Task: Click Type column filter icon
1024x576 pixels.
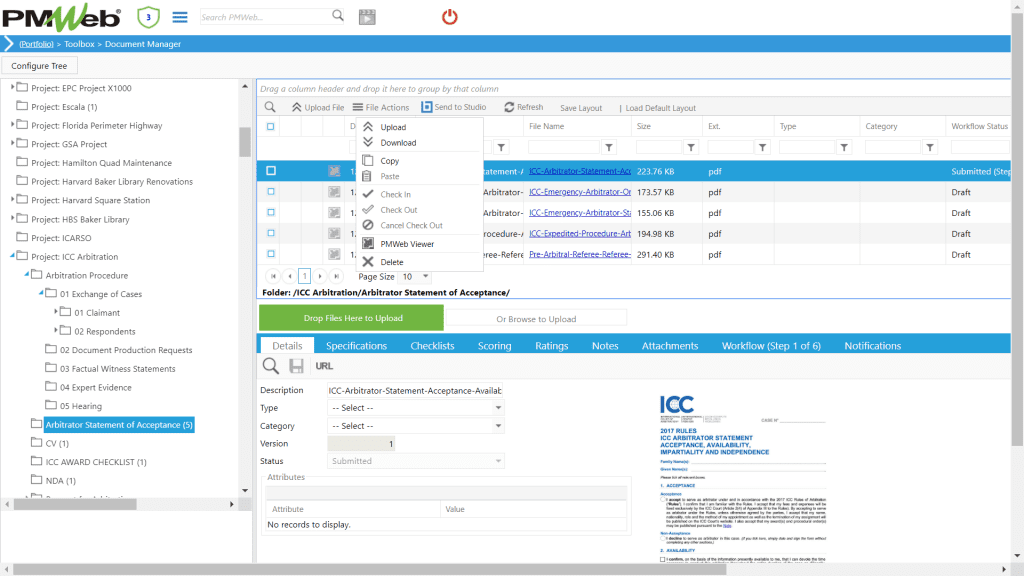Action: [844, 148]
